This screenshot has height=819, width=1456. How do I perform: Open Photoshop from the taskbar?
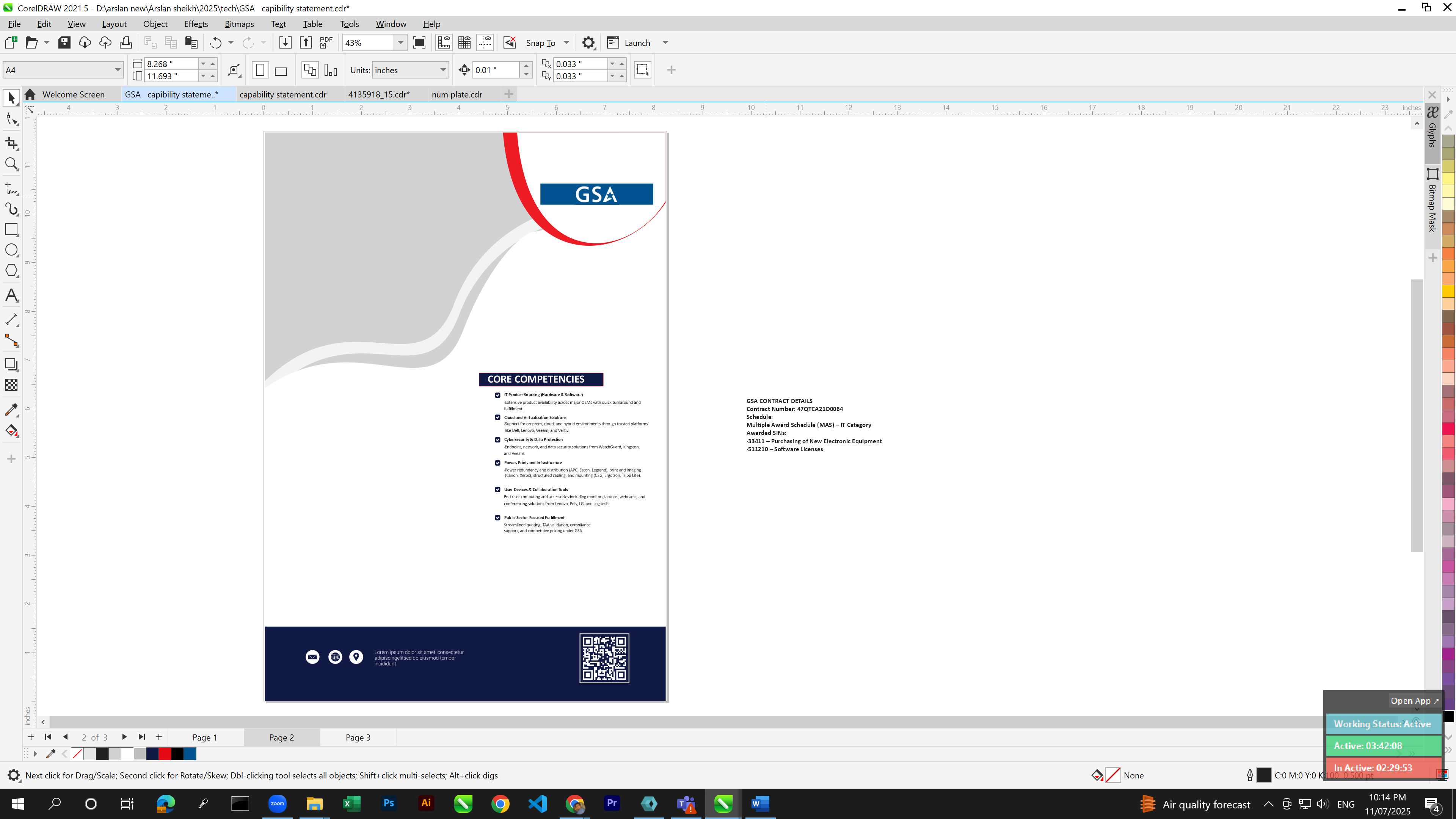pos(389,803)
